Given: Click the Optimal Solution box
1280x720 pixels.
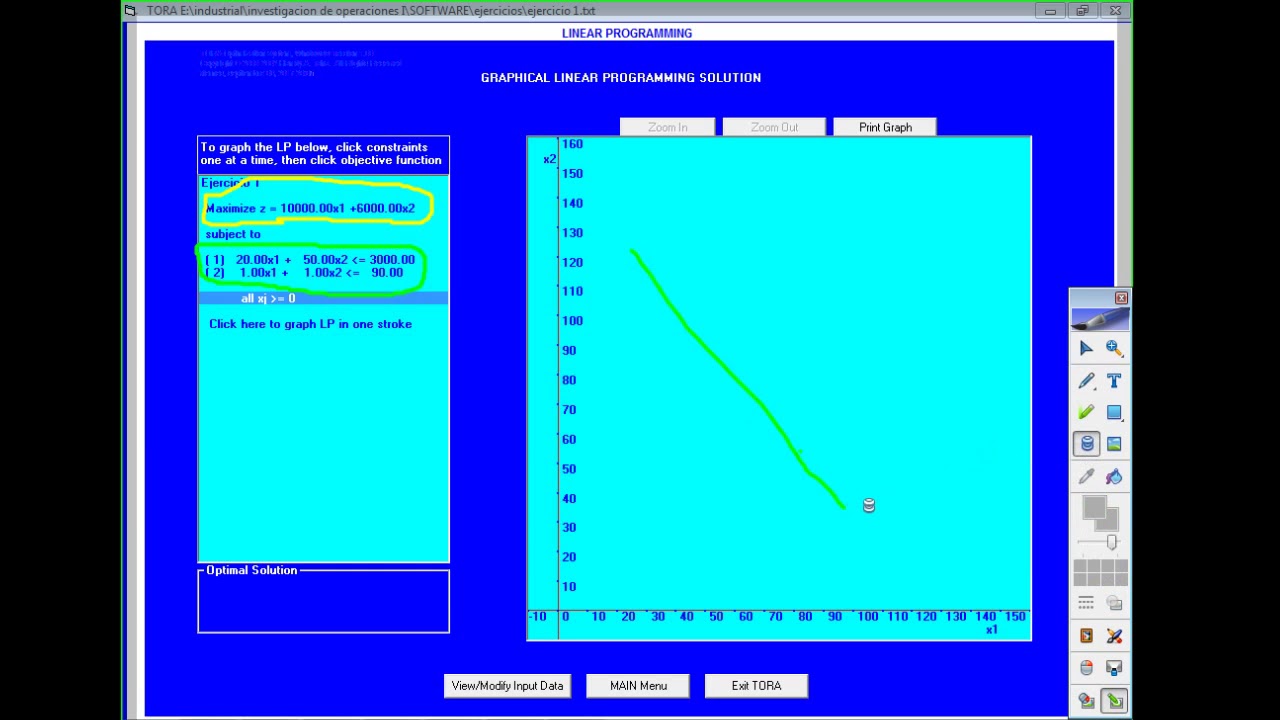Looking at the screenshot, I should pyautogui.click(x=323, y=602).
